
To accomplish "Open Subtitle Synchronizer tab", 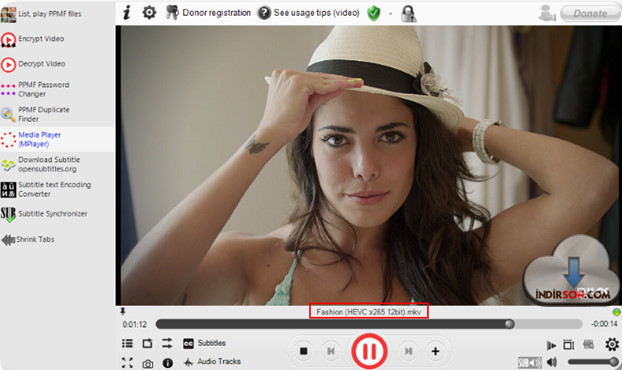I will point(44,214).
